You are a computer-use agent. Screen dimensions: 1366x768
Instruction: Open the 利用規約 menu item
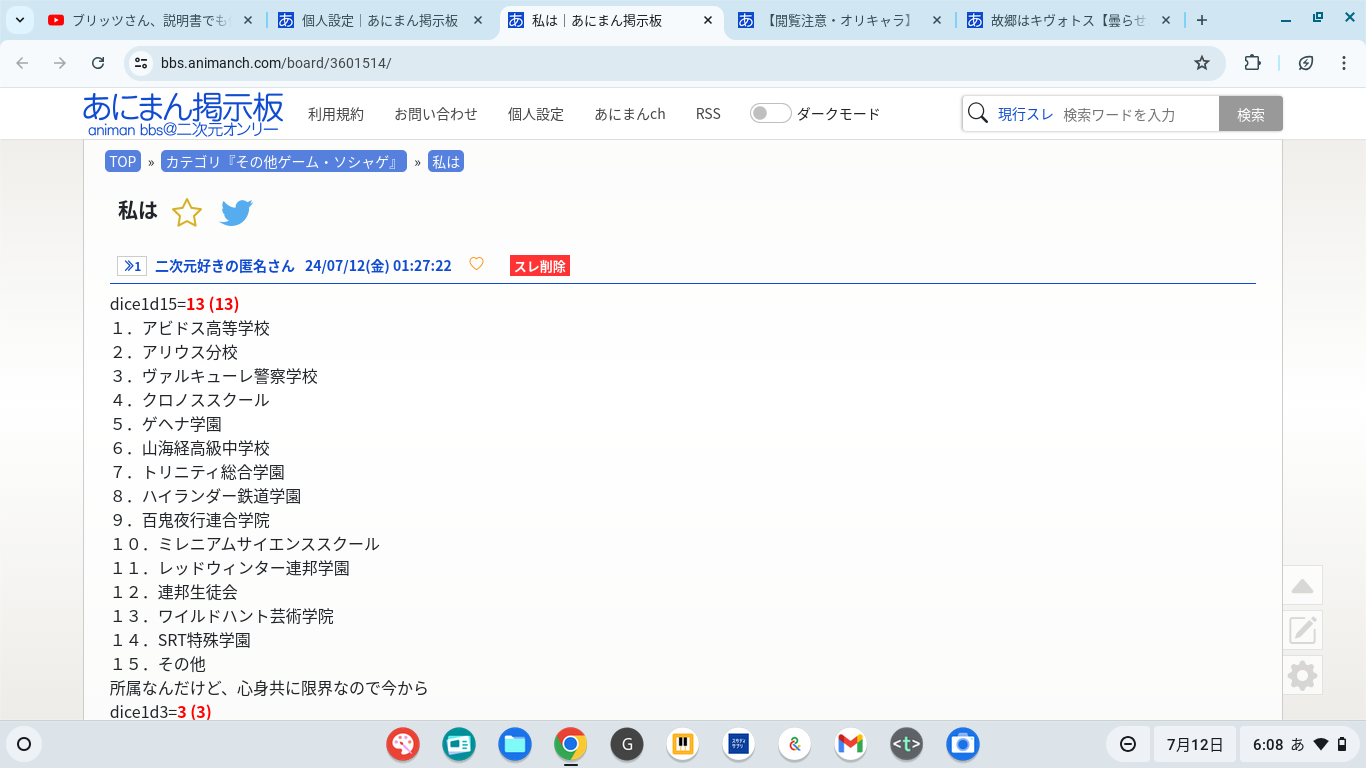click(x=336, y=114)
